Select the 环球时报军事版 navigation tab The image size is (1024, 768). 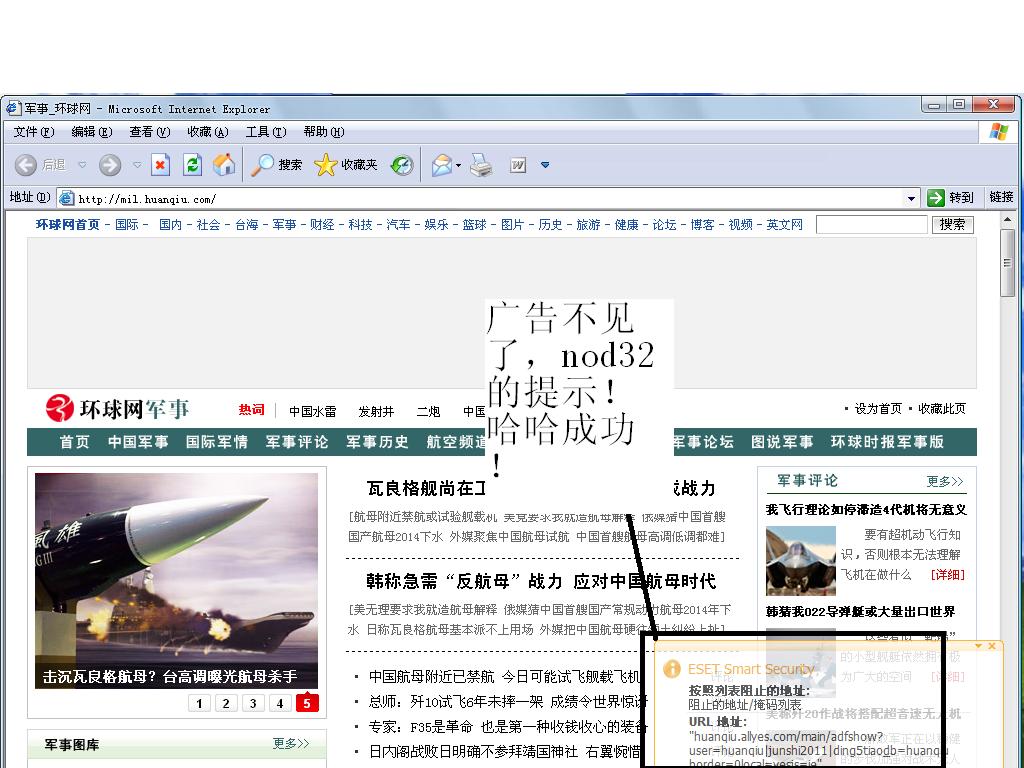[x=887, y=442]
